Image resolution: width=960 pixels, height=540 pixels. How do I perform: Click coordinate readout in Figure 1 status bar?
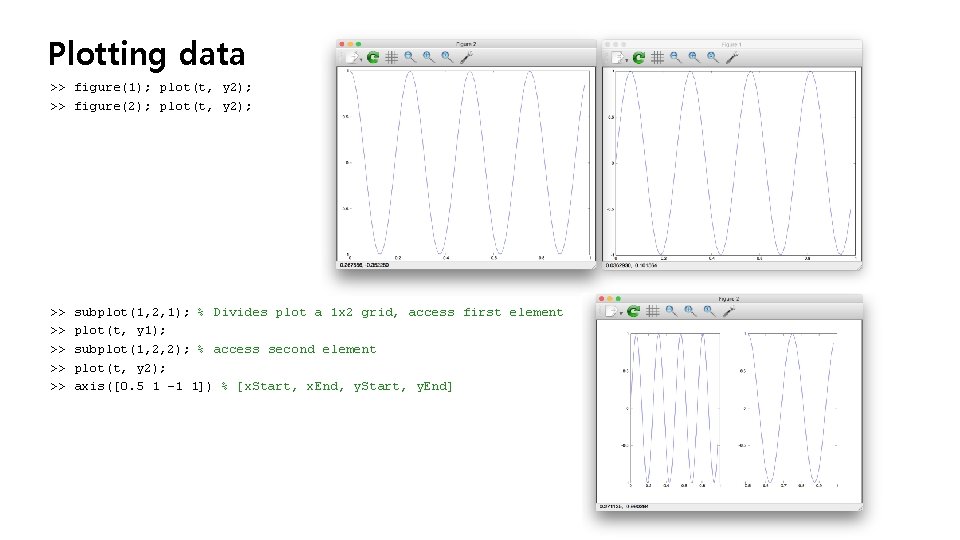coord(631,265)
